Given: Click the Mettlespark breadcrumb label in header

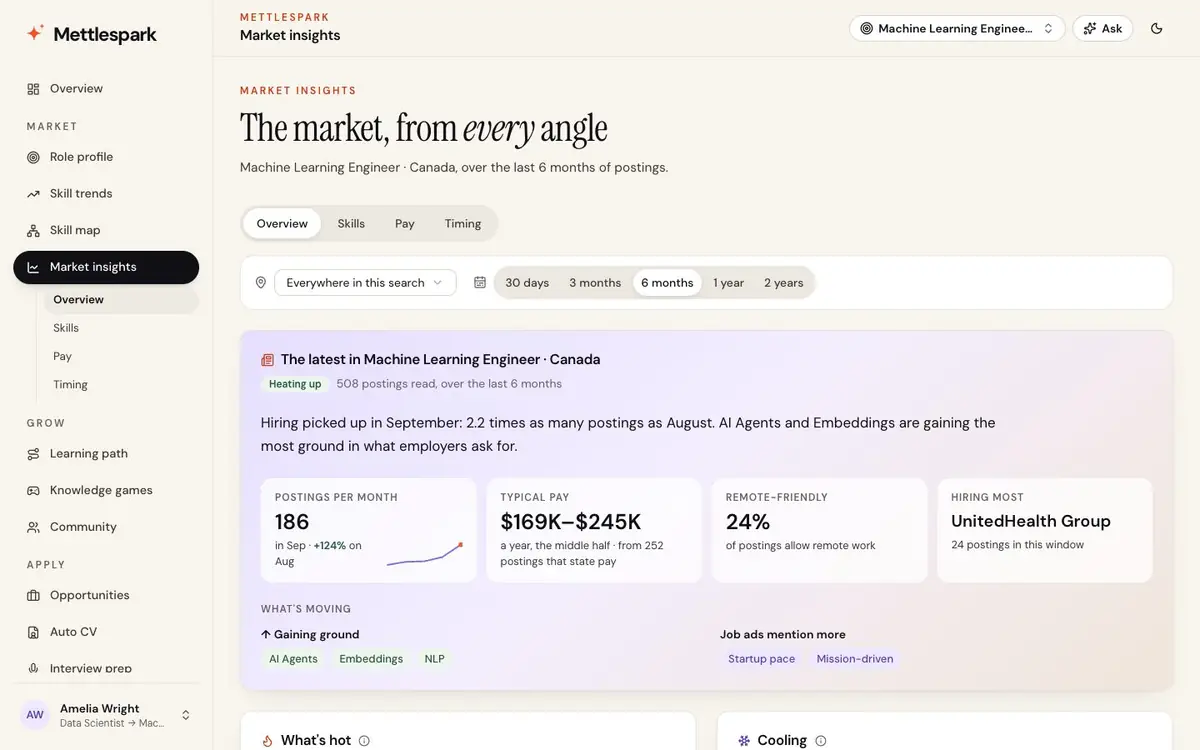Looking at the screenshot, I should coord(285,17).
